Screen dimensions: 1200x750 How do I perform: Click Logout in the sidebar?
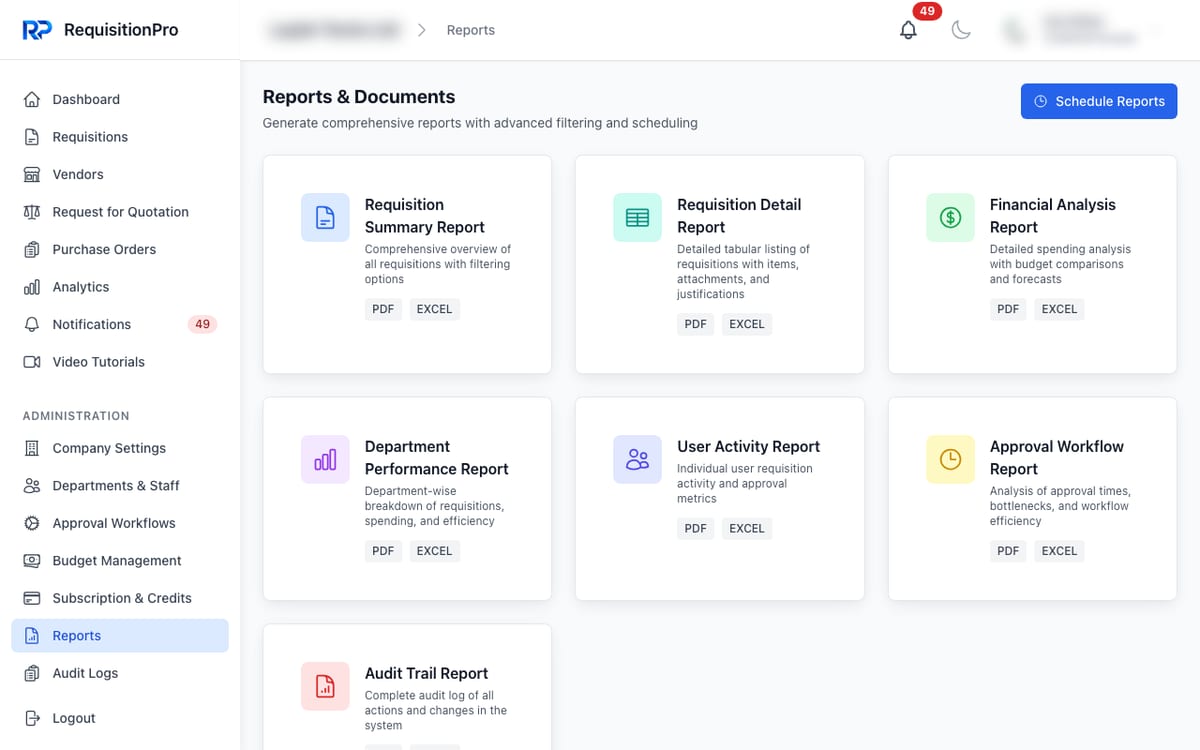pos(120,718)
